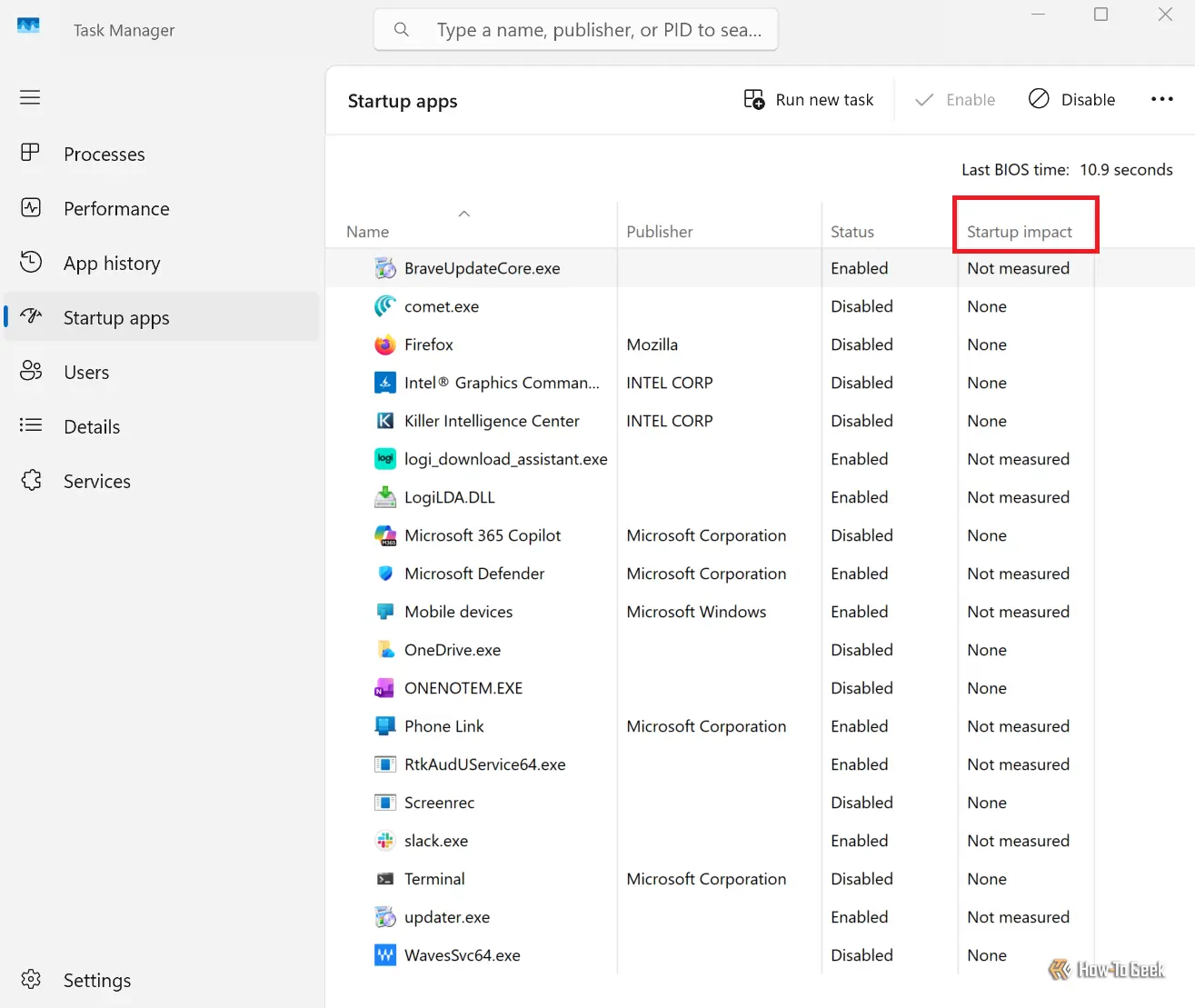This screenshot has width=1195, height=1008.
Task: Switch to the Performance page
Action: [x=162, y=209]
